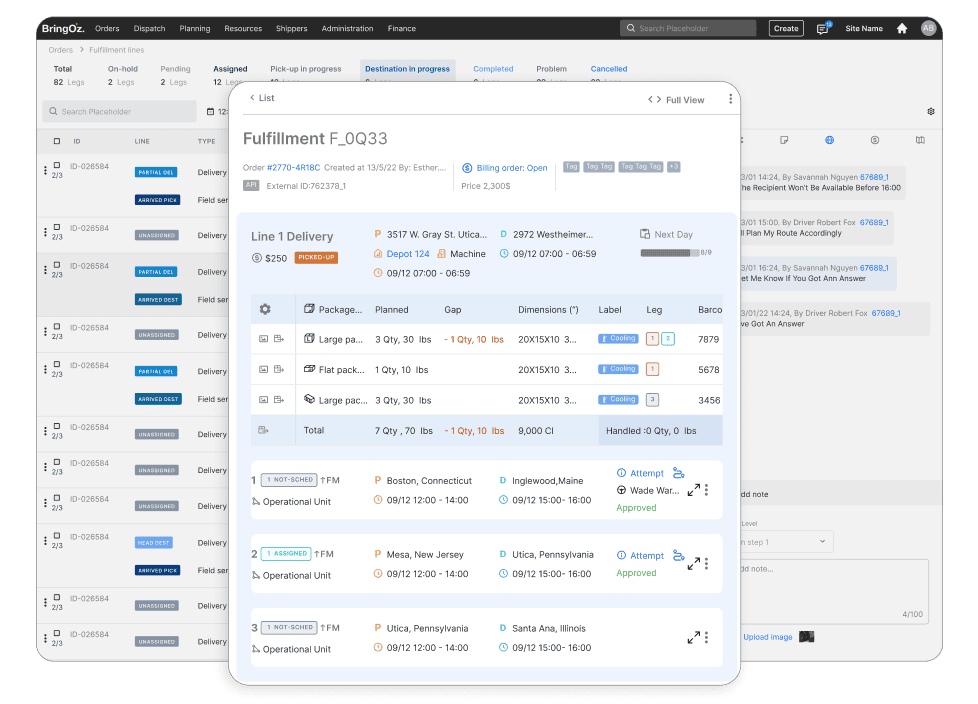Select the globe tab icon in notes panel
This screenshot has width=978, height=704.
829,140
